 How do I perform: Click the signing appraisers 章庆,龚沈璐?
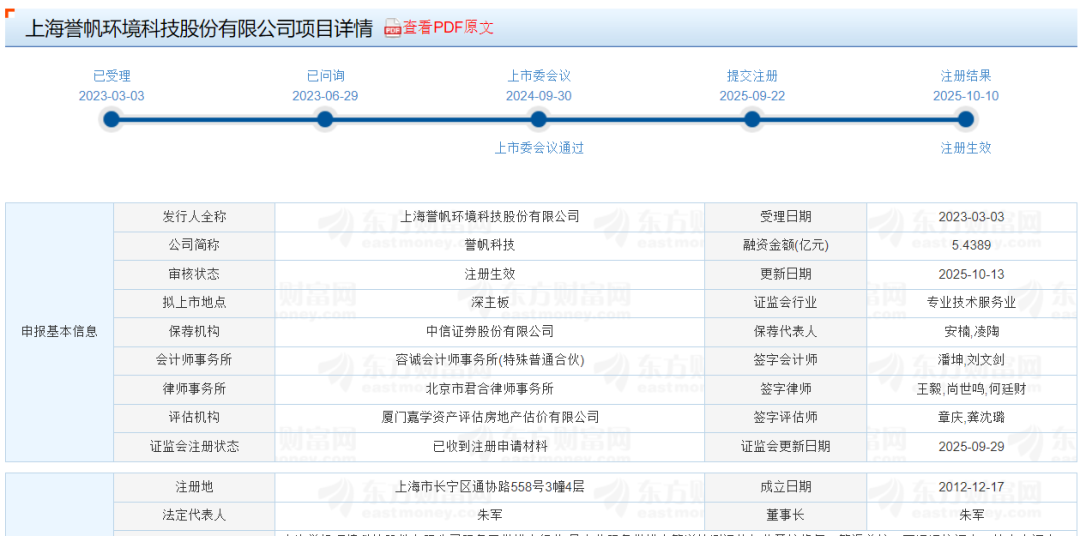coord(971,418)
